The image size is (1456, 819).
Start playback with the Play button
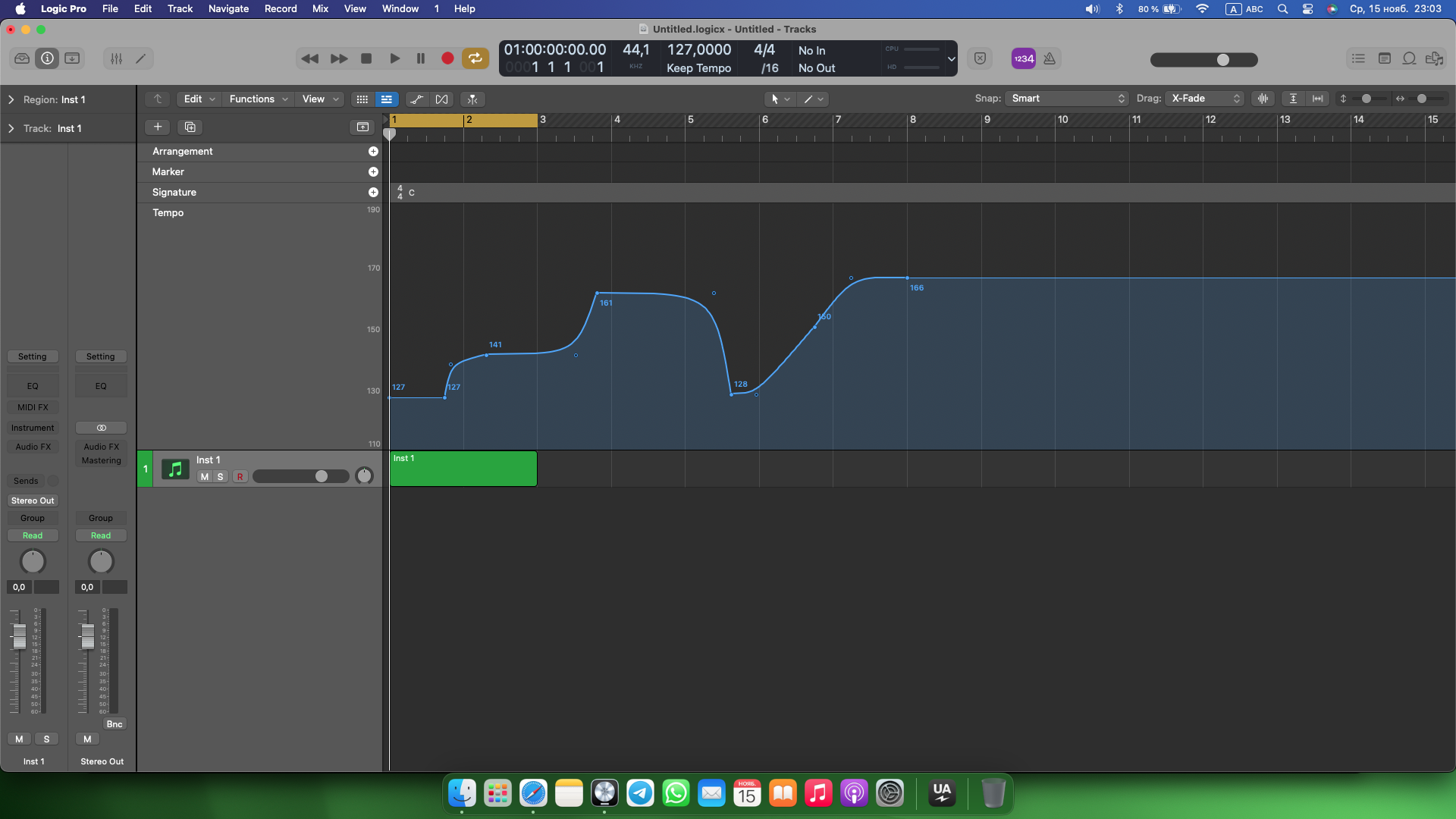tap(394, 58)
